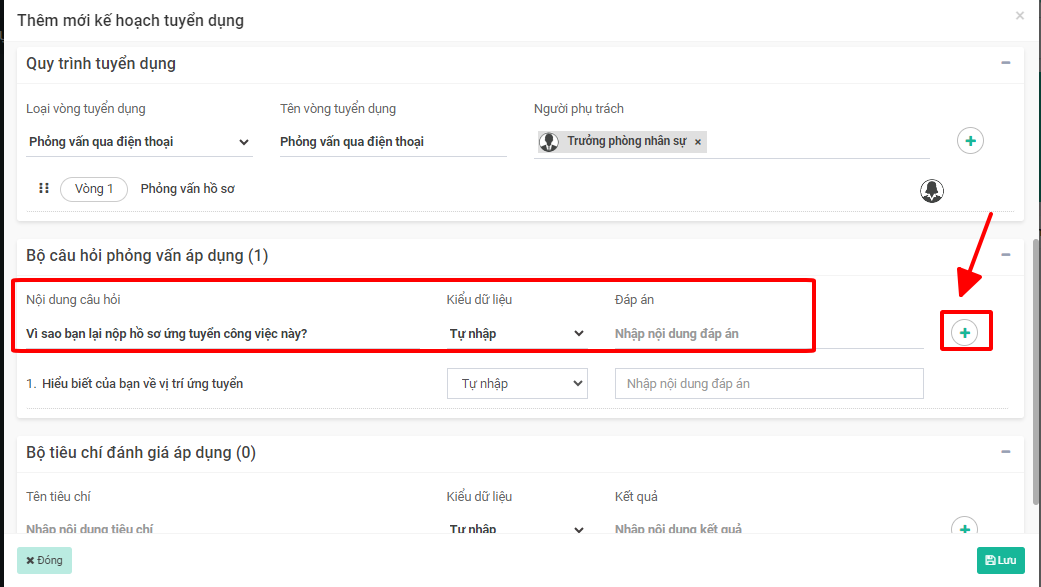Image resolution: width=1041 pixels, height=587 pixels.
Task: Remove the Trưởng phòng nhân sự tag
Action: coord(698,142)
